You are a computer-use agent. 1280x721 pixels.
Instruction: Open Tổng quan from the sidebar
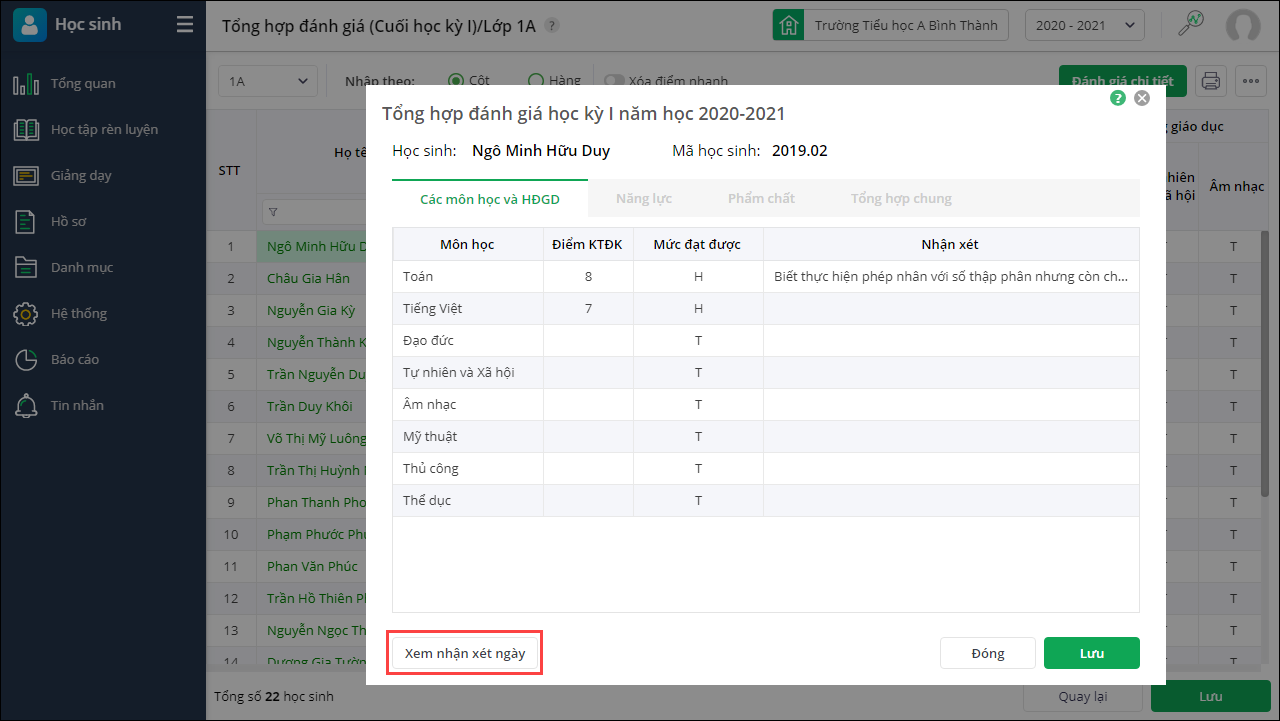pyautogui.click(x=83, y=83)
